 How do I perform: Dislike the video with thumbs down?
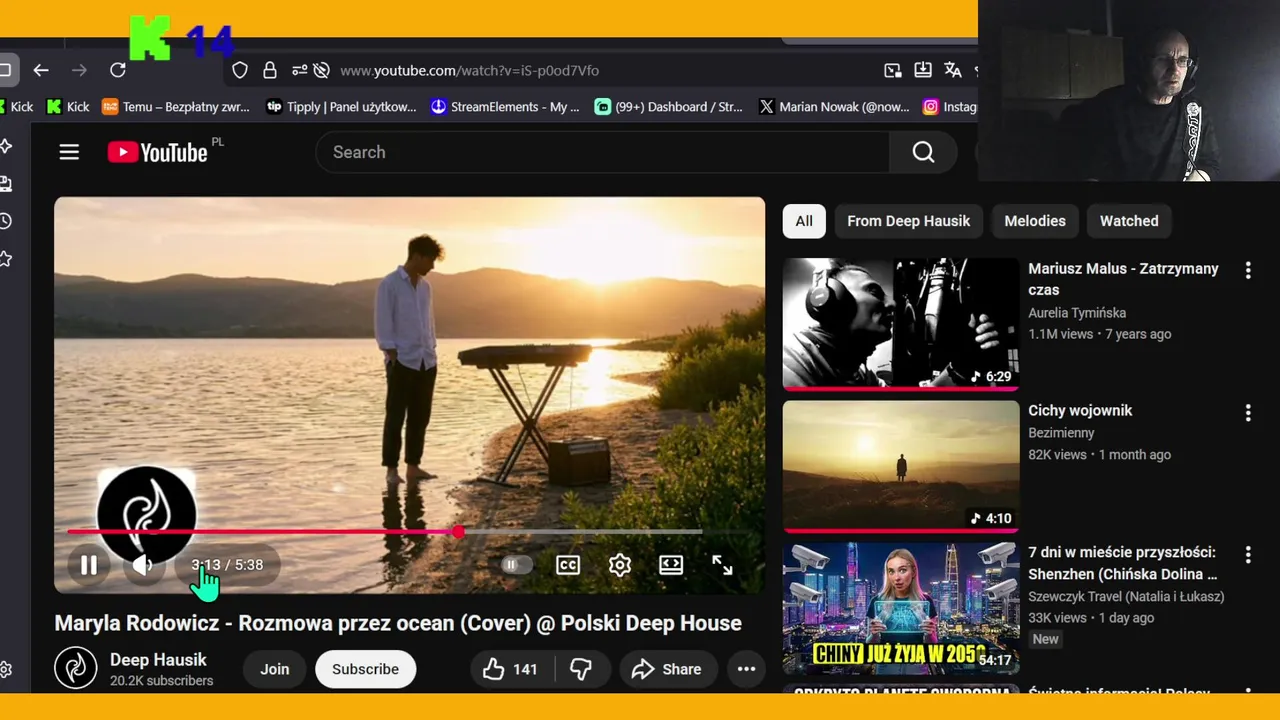pos(581,669)
